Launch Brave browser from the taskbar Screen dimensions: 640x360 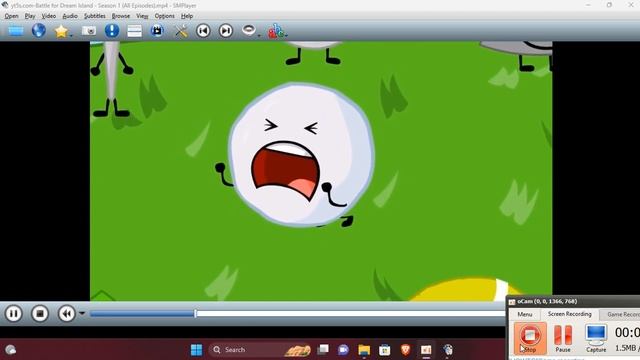click(405, 350)
